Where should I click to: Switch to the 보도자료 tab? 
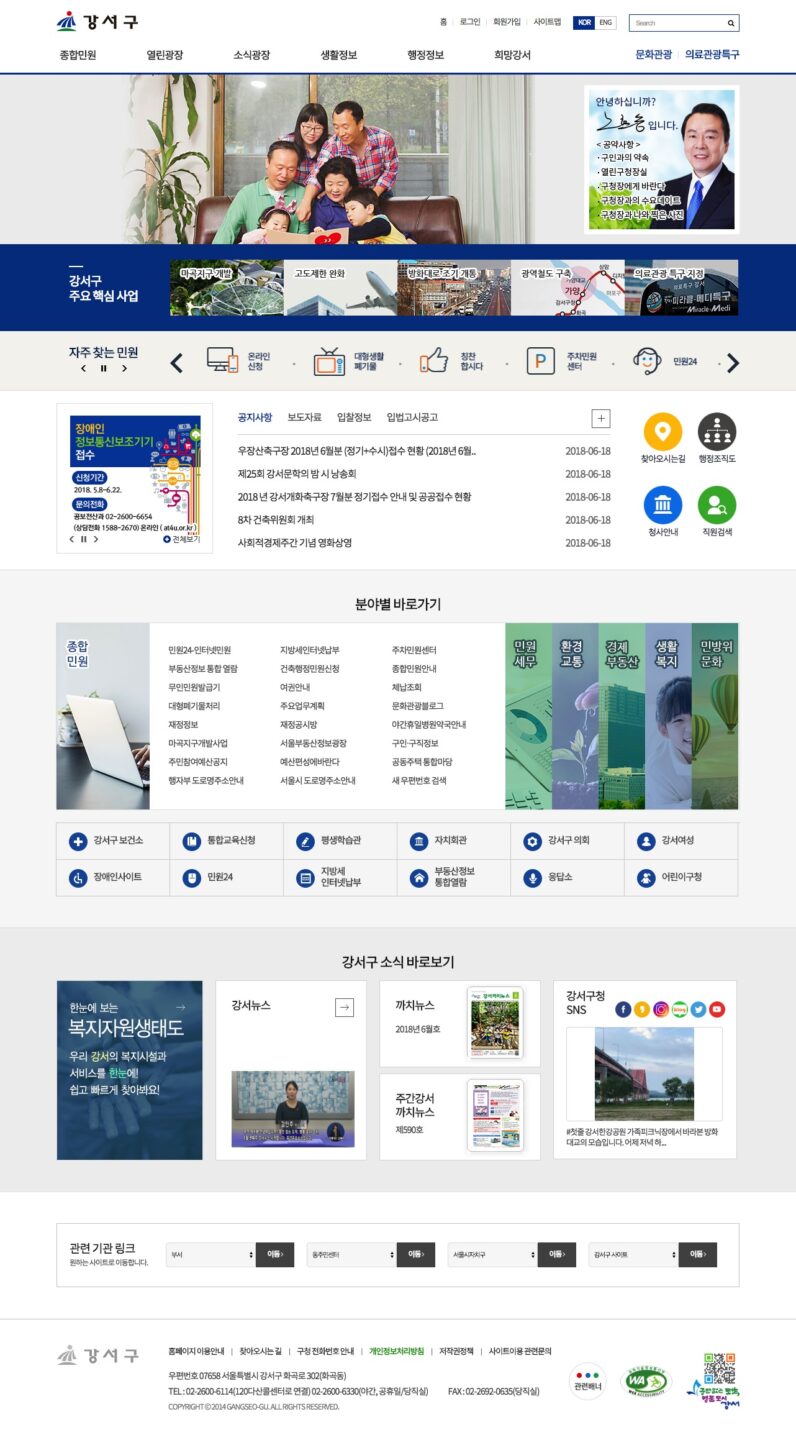pos(304,417)
